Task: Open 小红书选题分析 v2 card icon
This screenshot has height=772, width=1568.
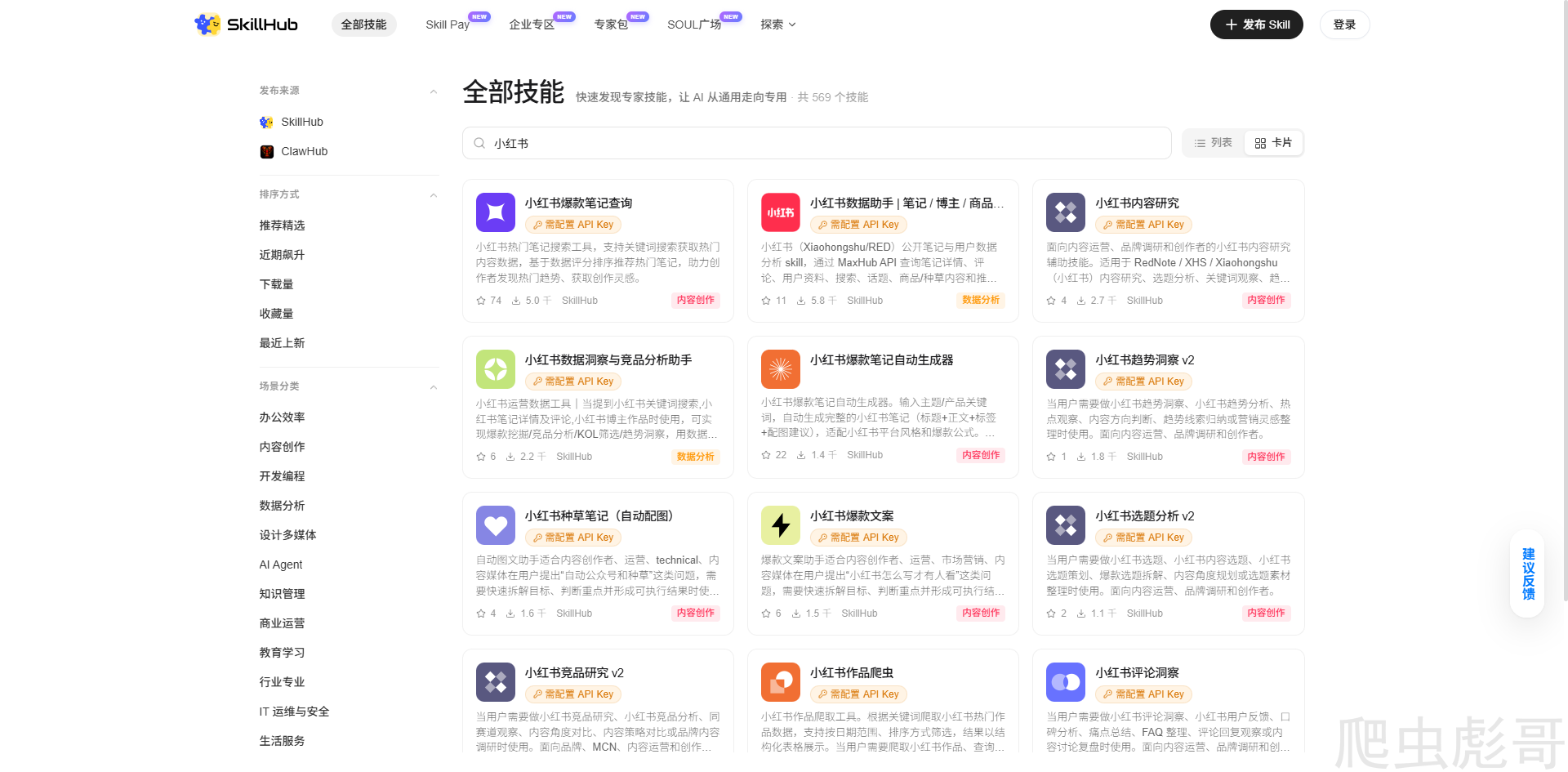Action: (1066, 525)
